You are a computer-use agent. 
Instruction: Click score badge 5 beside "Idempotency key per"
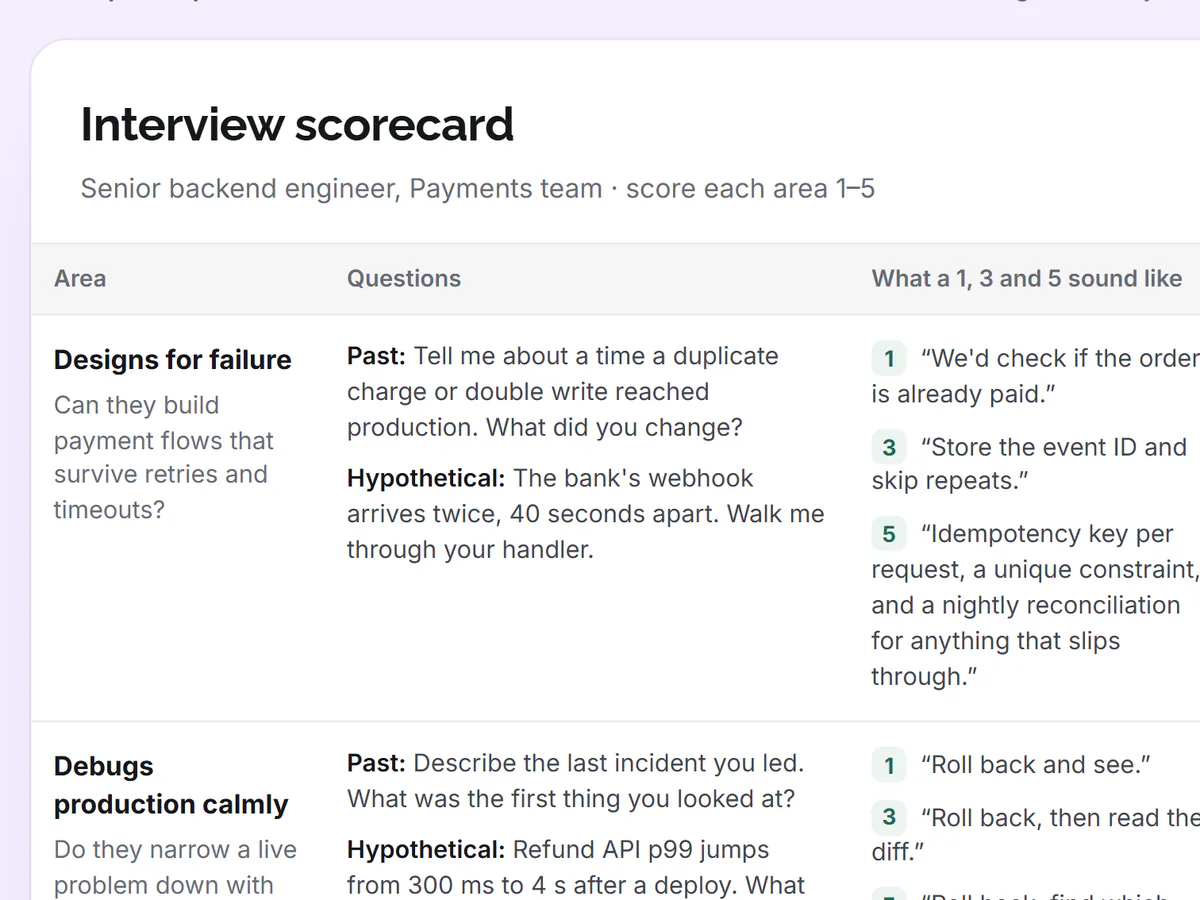pos(889,534)
